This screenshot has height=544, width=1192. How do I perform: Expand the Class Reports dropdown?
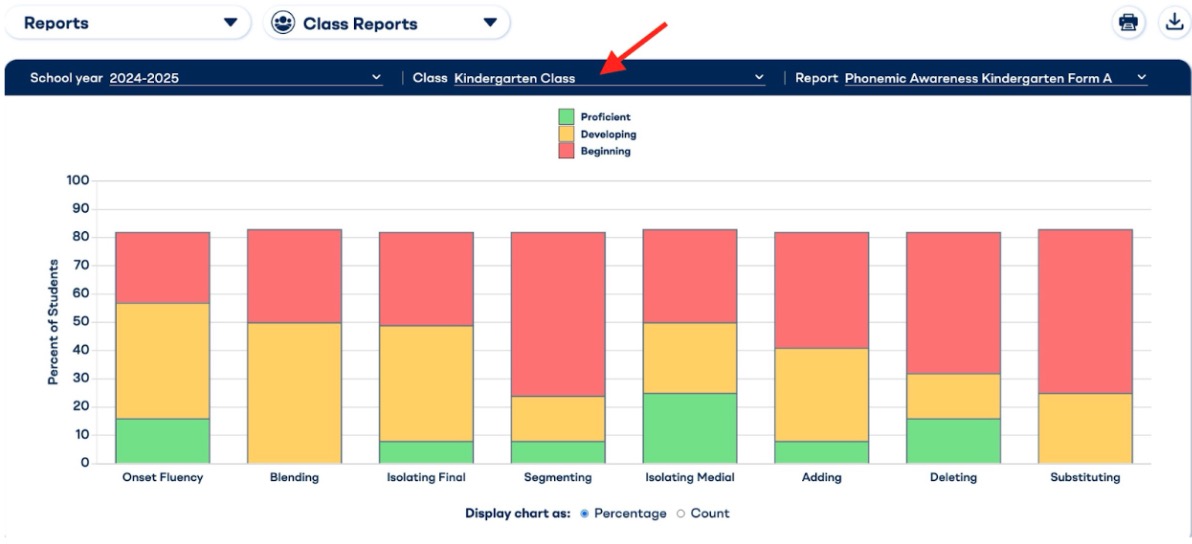point(386,24)
